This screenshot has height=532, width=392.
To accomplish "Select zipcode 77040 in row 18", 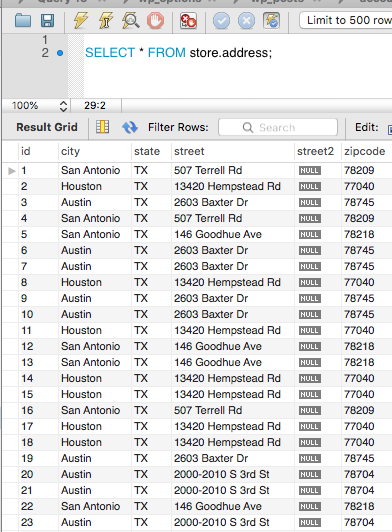I will point(367,442).
